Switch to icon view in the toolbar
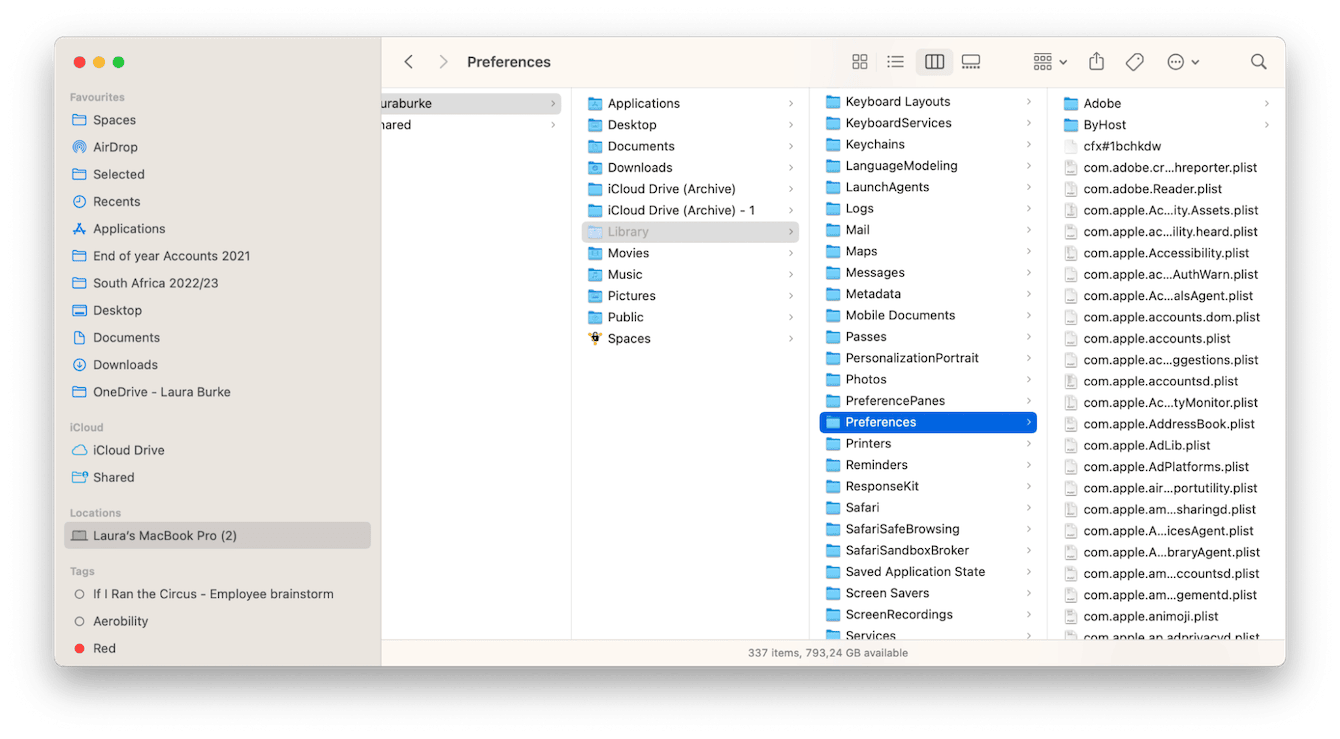Image resolution: width=1340 pixels, height=739 pixels. click(x=859, y=61)
